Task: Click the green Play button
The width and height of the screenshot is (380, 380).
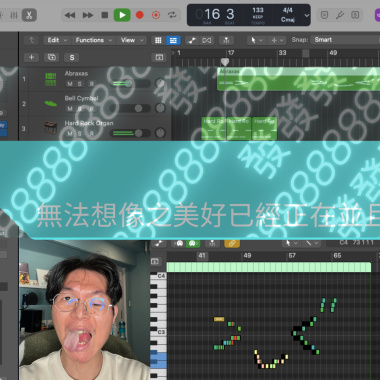Action: [122, 15]
